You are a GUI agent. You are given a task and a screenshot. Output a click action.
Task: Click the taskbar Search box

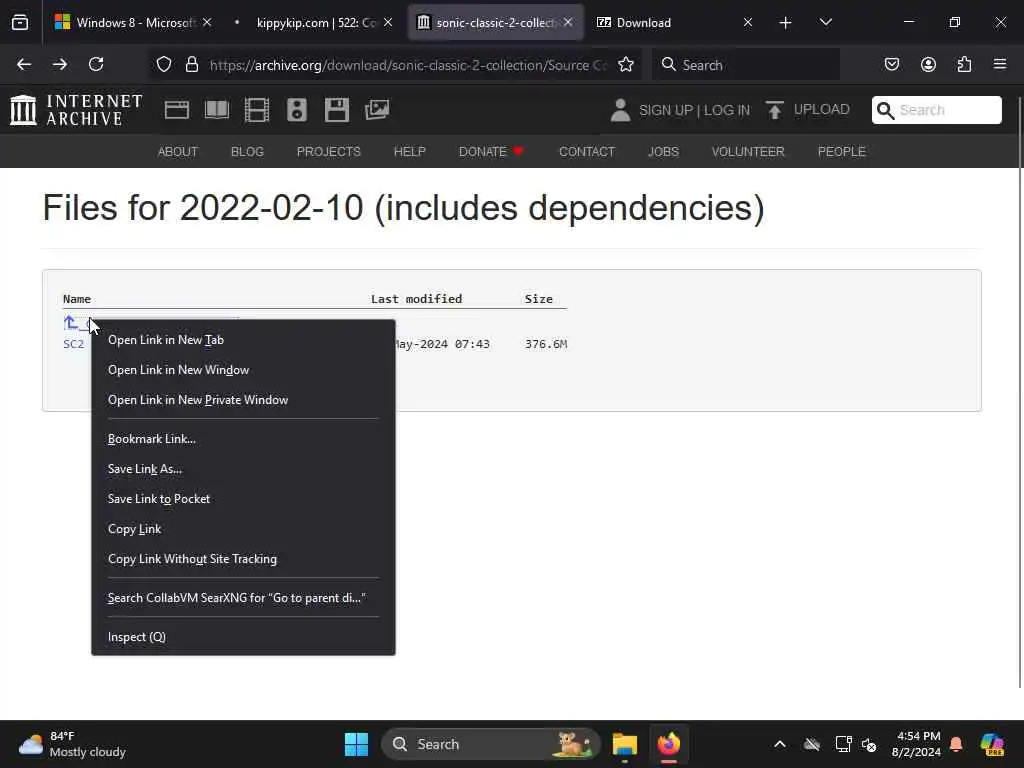coord(490,744)
